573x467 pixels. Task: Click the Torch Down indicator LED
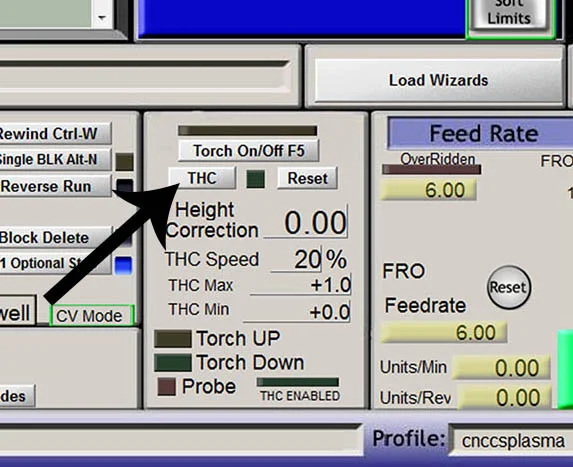pyautogui.click(x=173, y=363)
